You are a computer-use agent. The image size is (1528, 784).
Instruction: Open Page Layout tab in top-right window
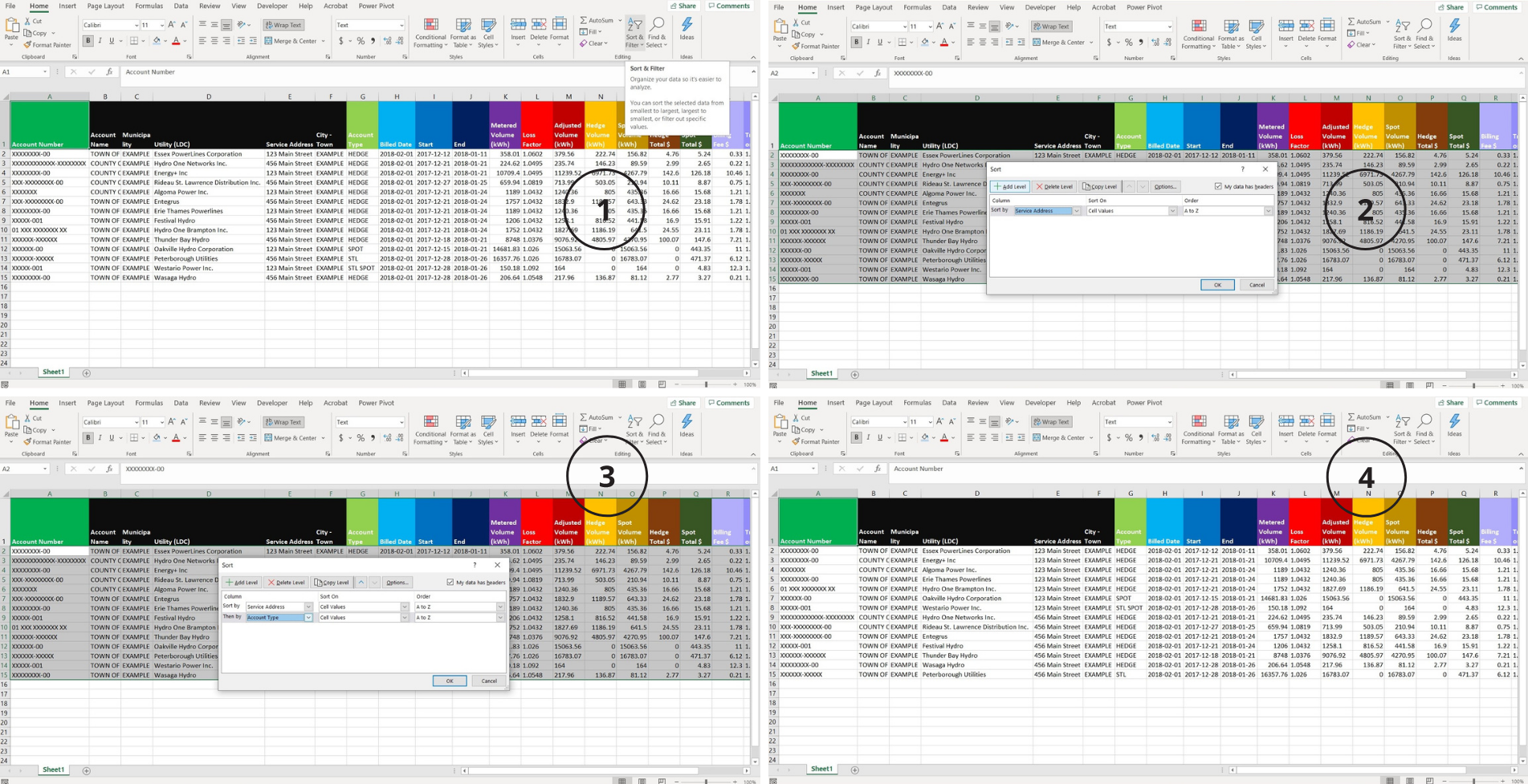point(874,7)
